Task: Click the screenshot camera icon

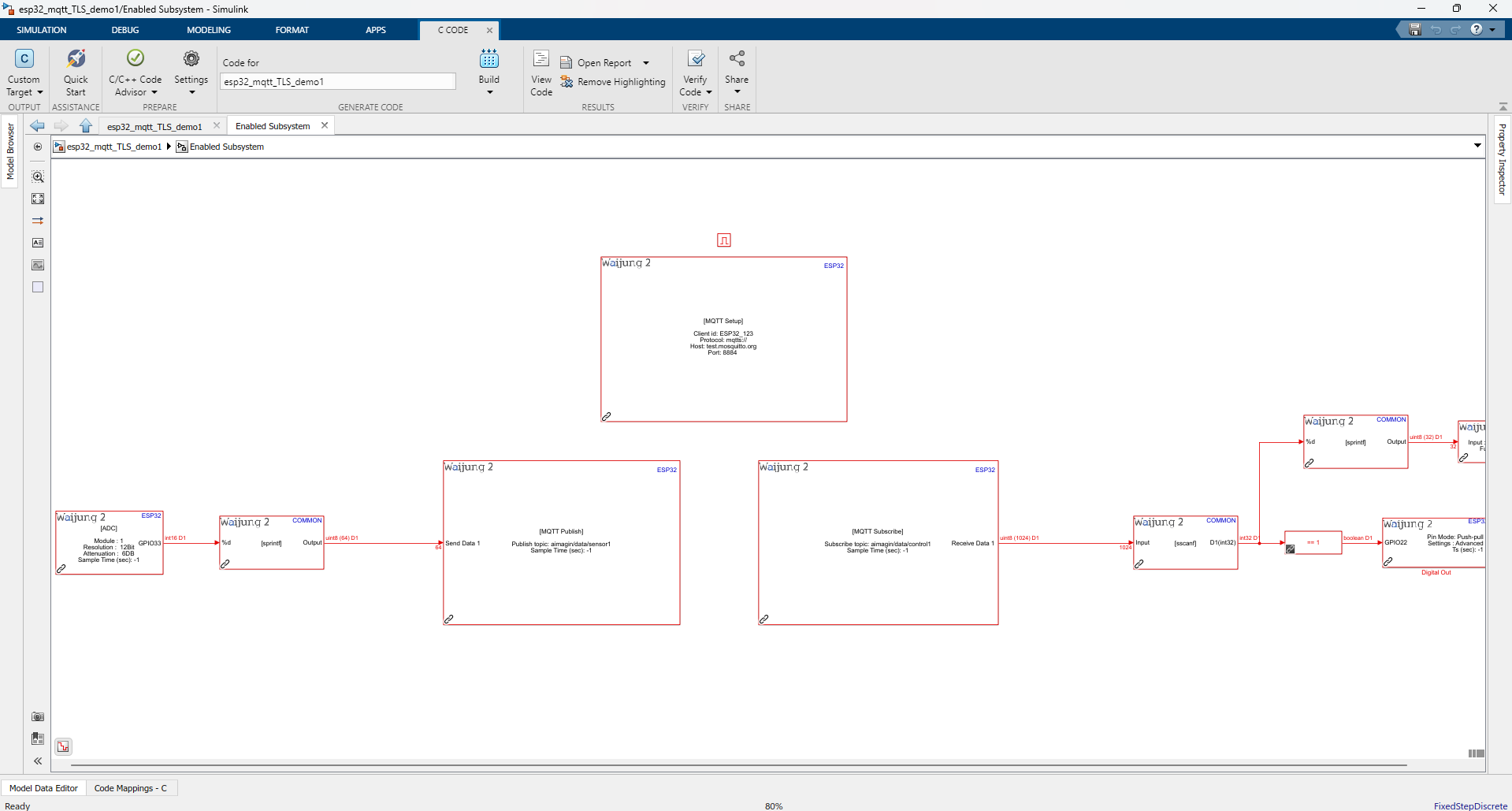Action: pos(38,716)
